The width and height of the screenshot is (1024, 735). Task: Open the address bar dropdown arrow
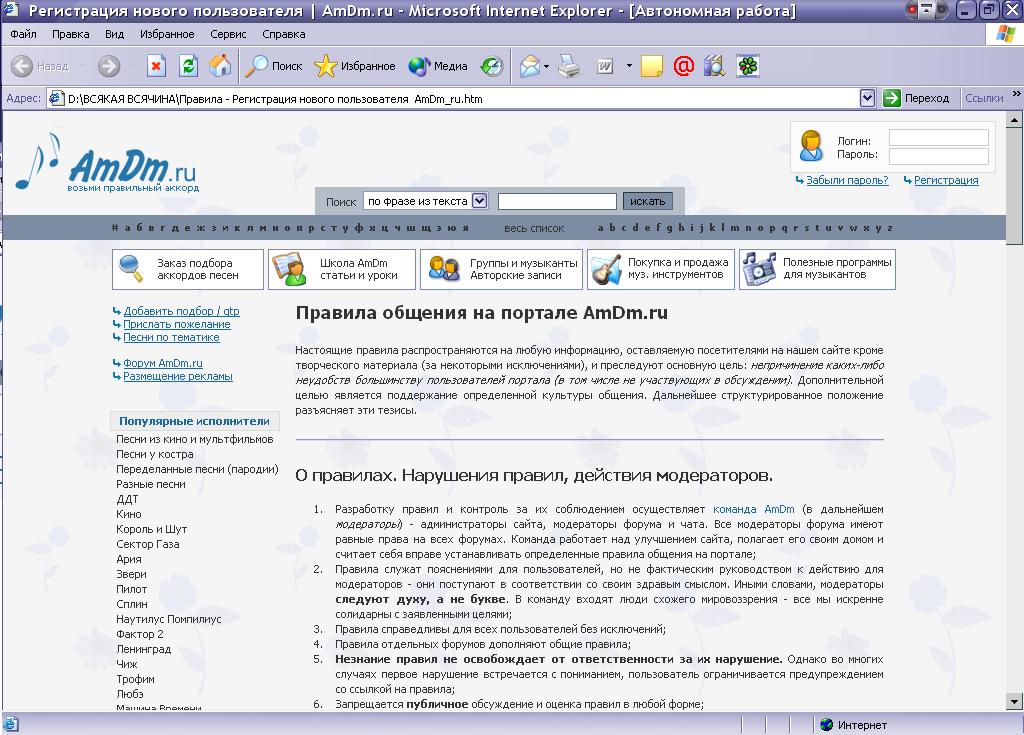[867, 99]
